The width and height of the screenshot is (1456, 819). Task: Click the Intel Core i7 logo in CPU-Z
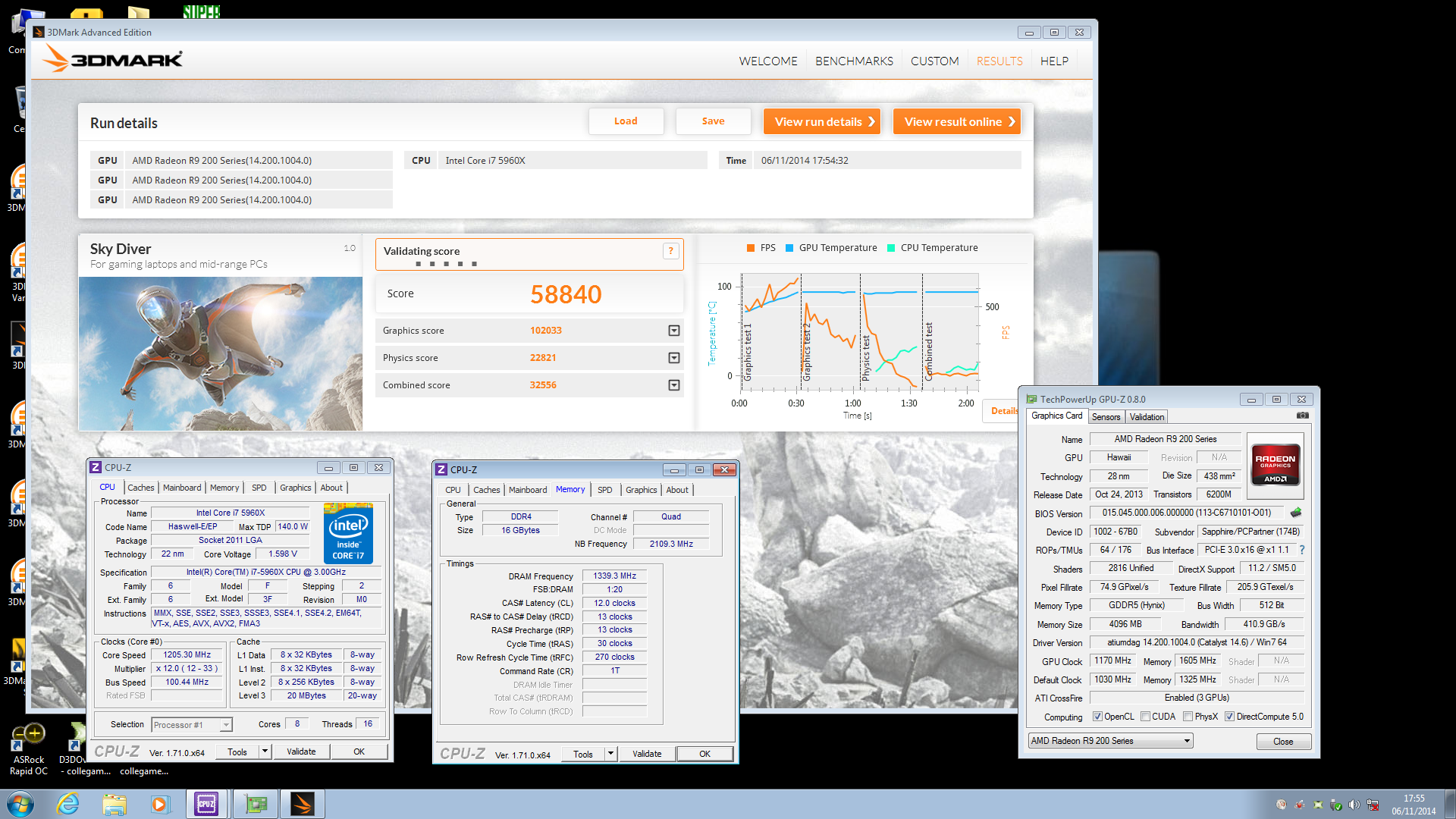(348, 534)
